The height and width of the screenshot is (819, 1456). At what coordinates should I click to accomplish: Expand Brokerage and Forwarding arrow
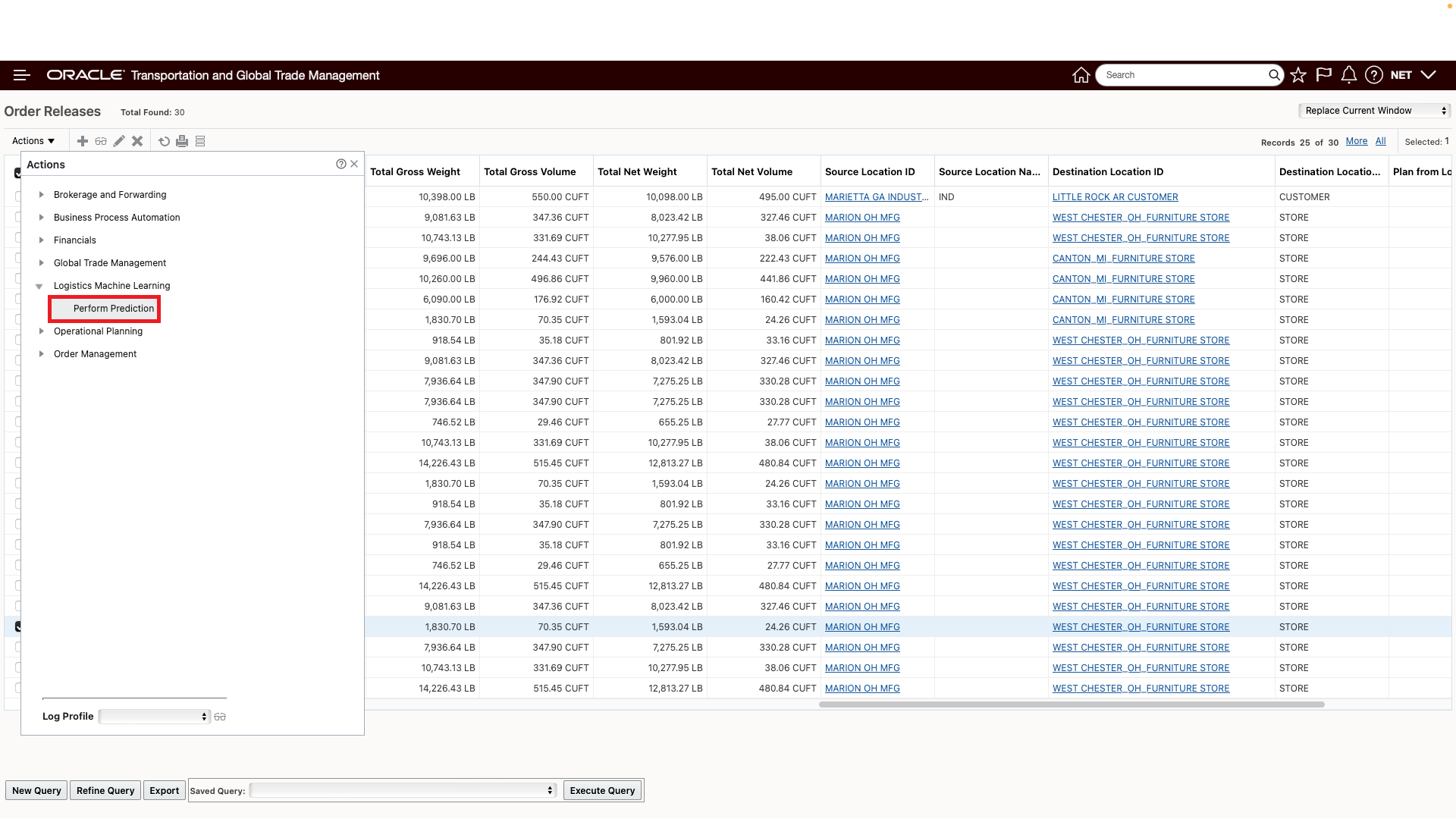[42, 195]
